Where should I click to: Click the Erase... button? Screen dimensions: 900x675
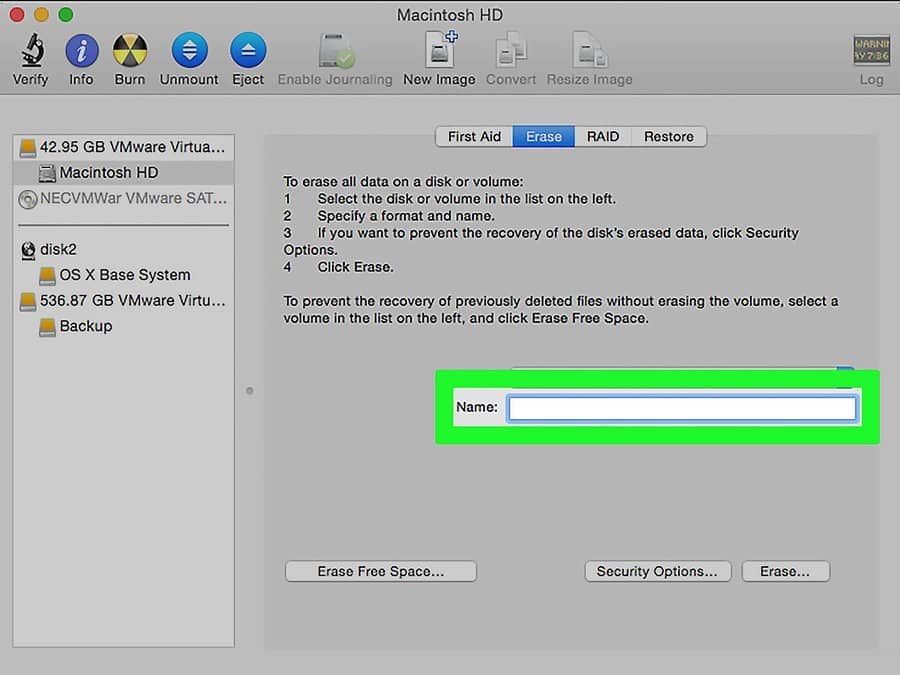click(x=785, y=572)
